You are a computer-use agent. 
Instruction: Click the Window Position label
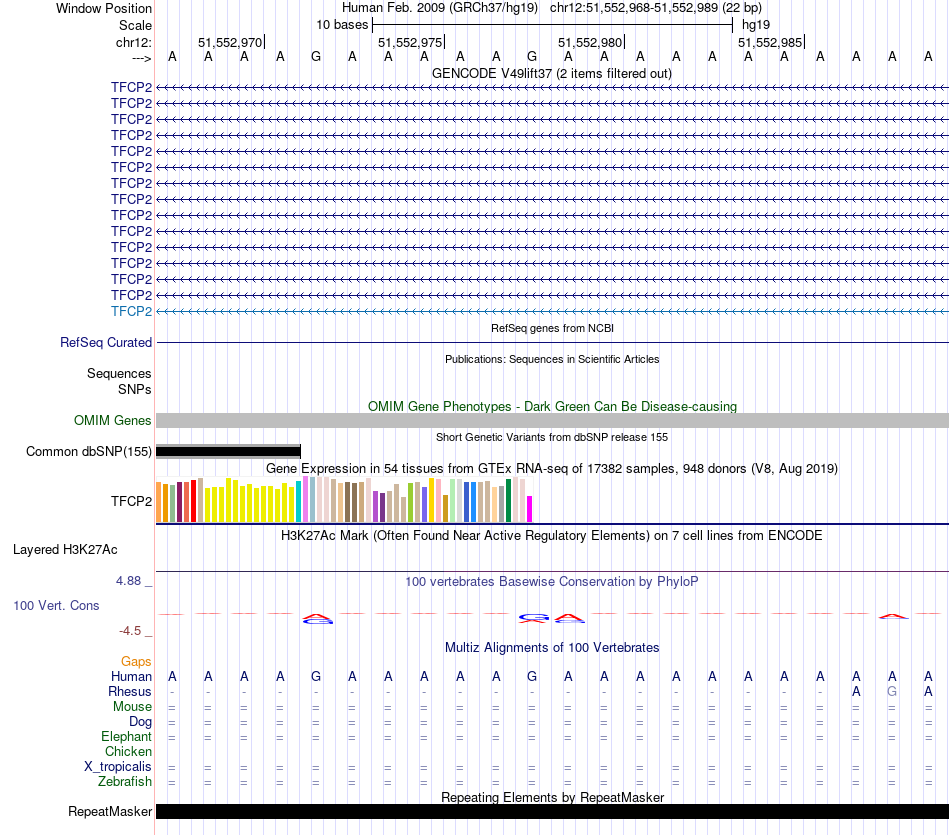tap(104, 8)
